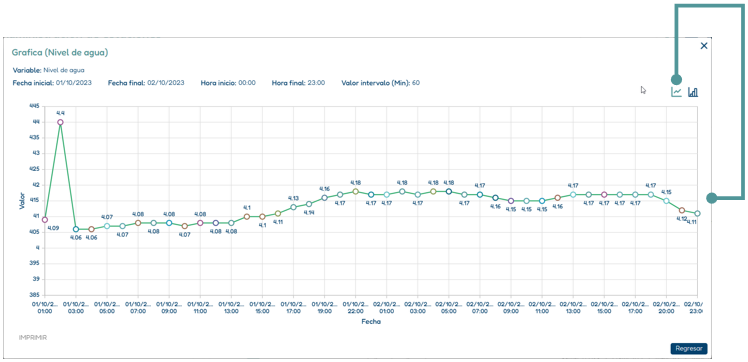This screenshot has width=748, height=362.
Task: Click the title 'Grafica (Nivel de agua)'
Action: [x=60, y=52]
